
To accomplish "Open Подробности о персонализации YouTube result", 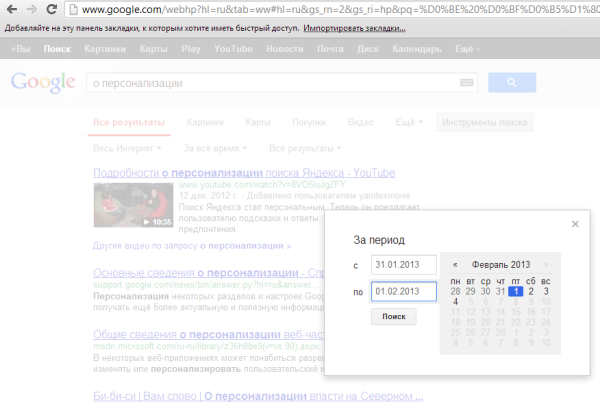I will click(x=244, y=173).
